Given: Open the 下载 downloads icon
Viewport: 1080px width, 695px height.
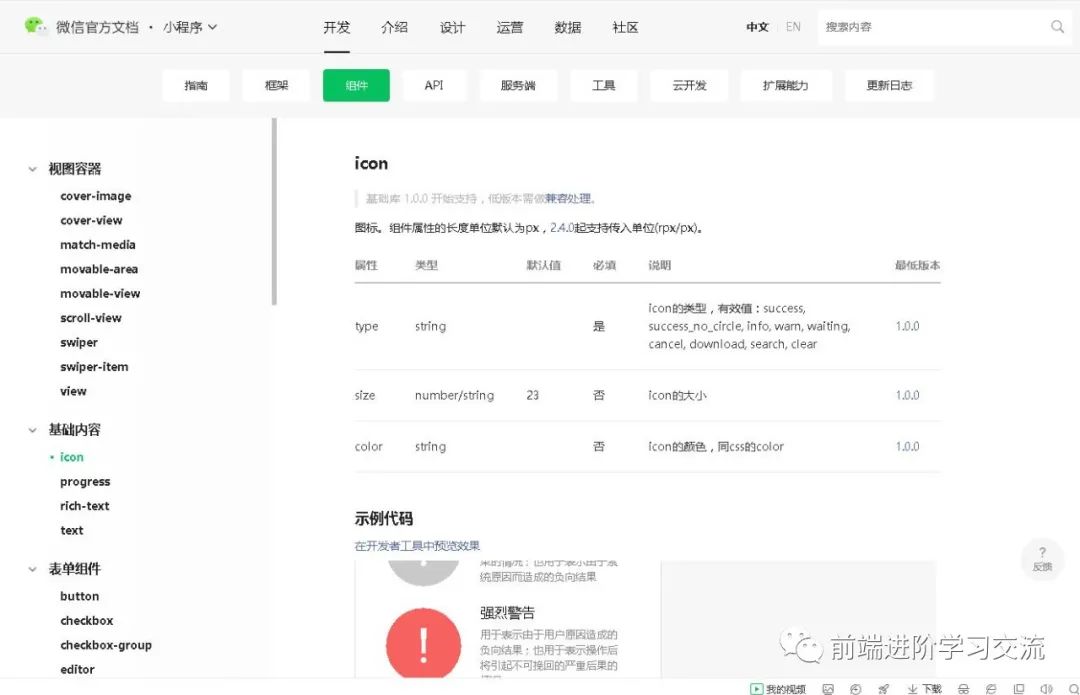Looking at the screenshot, I should pyautogui.click(x=924, y=688).
